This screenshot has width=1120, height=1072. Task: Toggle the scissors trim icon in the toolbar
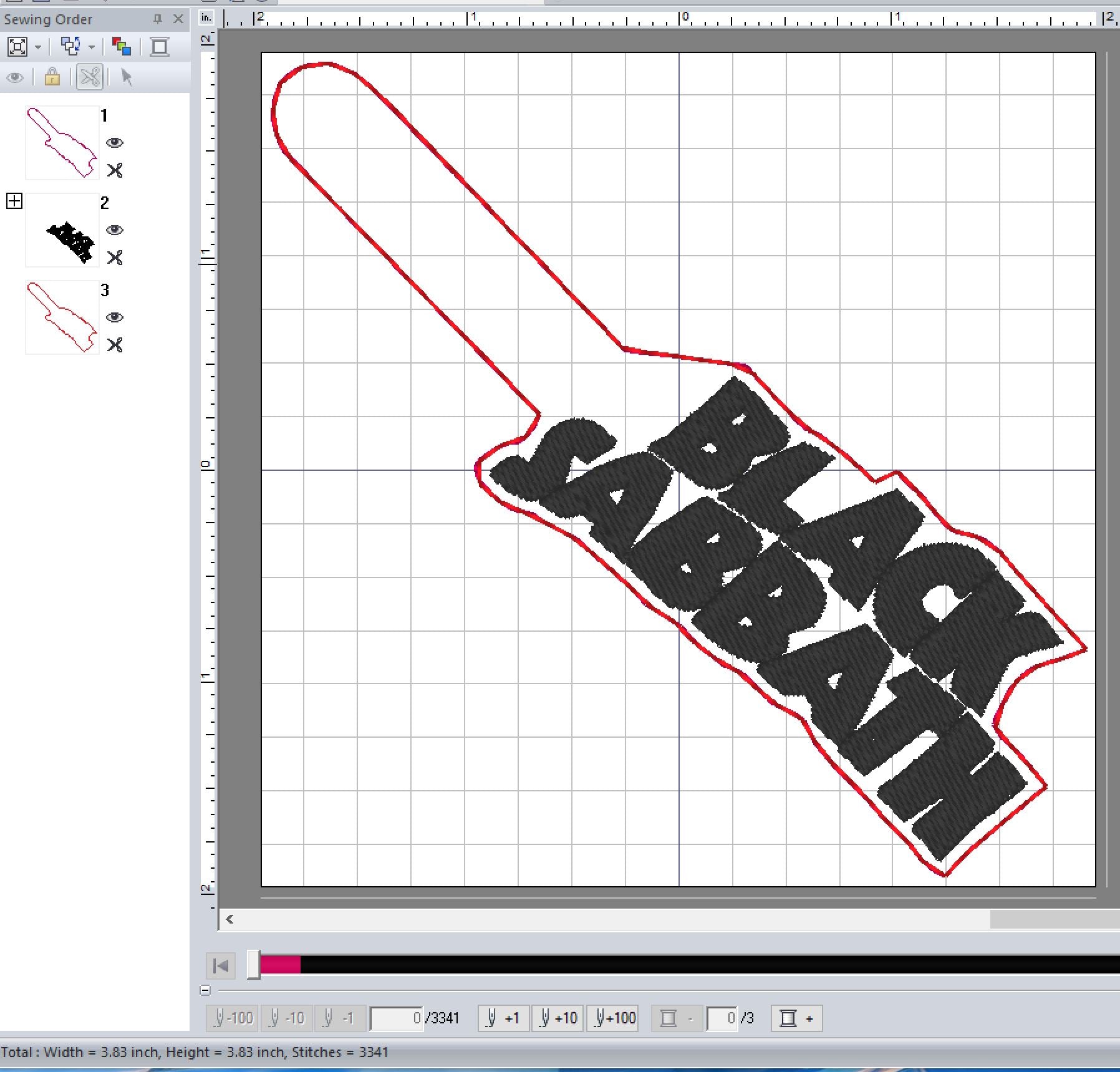(x=90, y=77)
